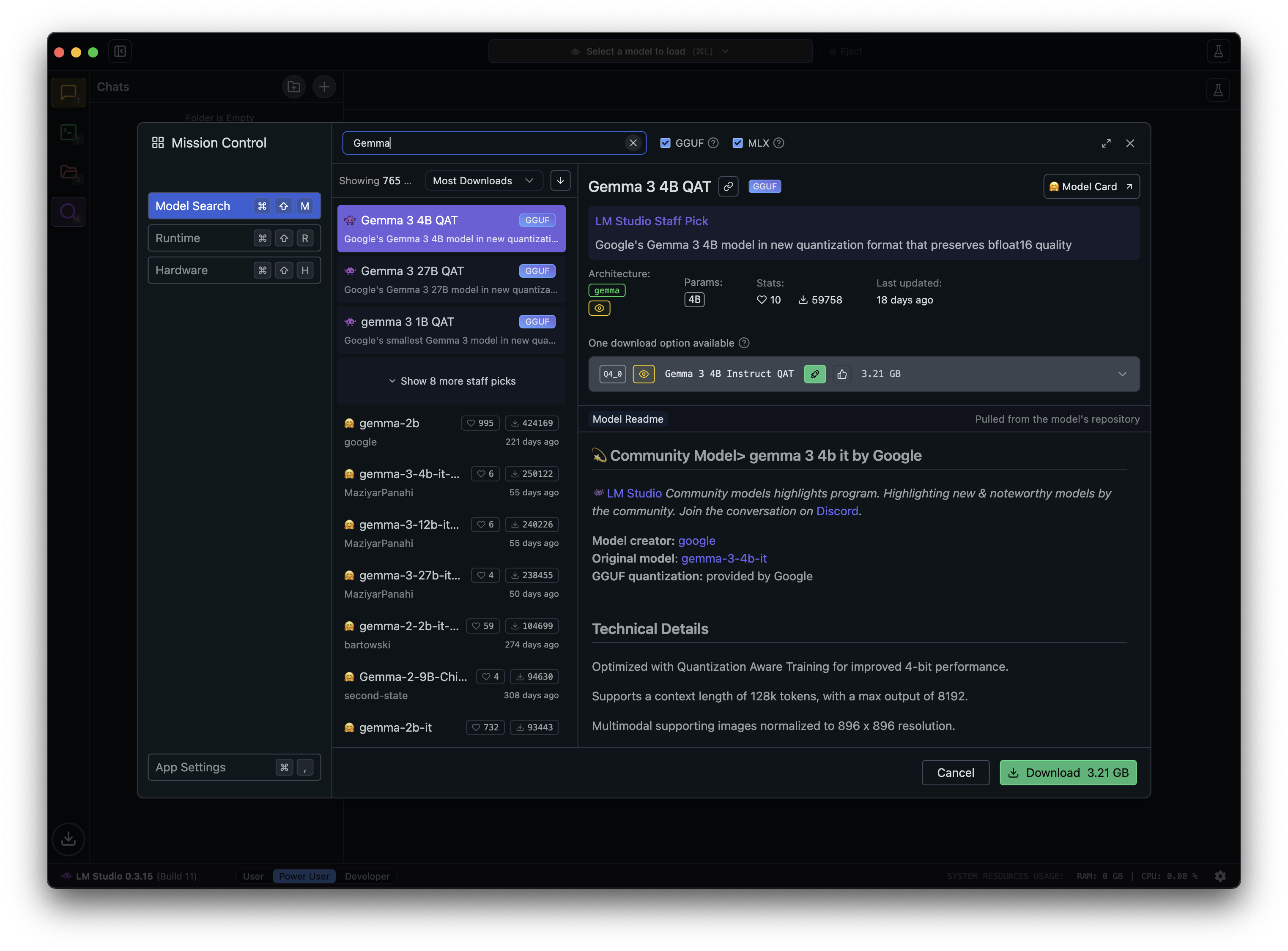Viewport: 1288px width, 951px height.
Task: Open the Model Card button
Action: (1092, 186)
